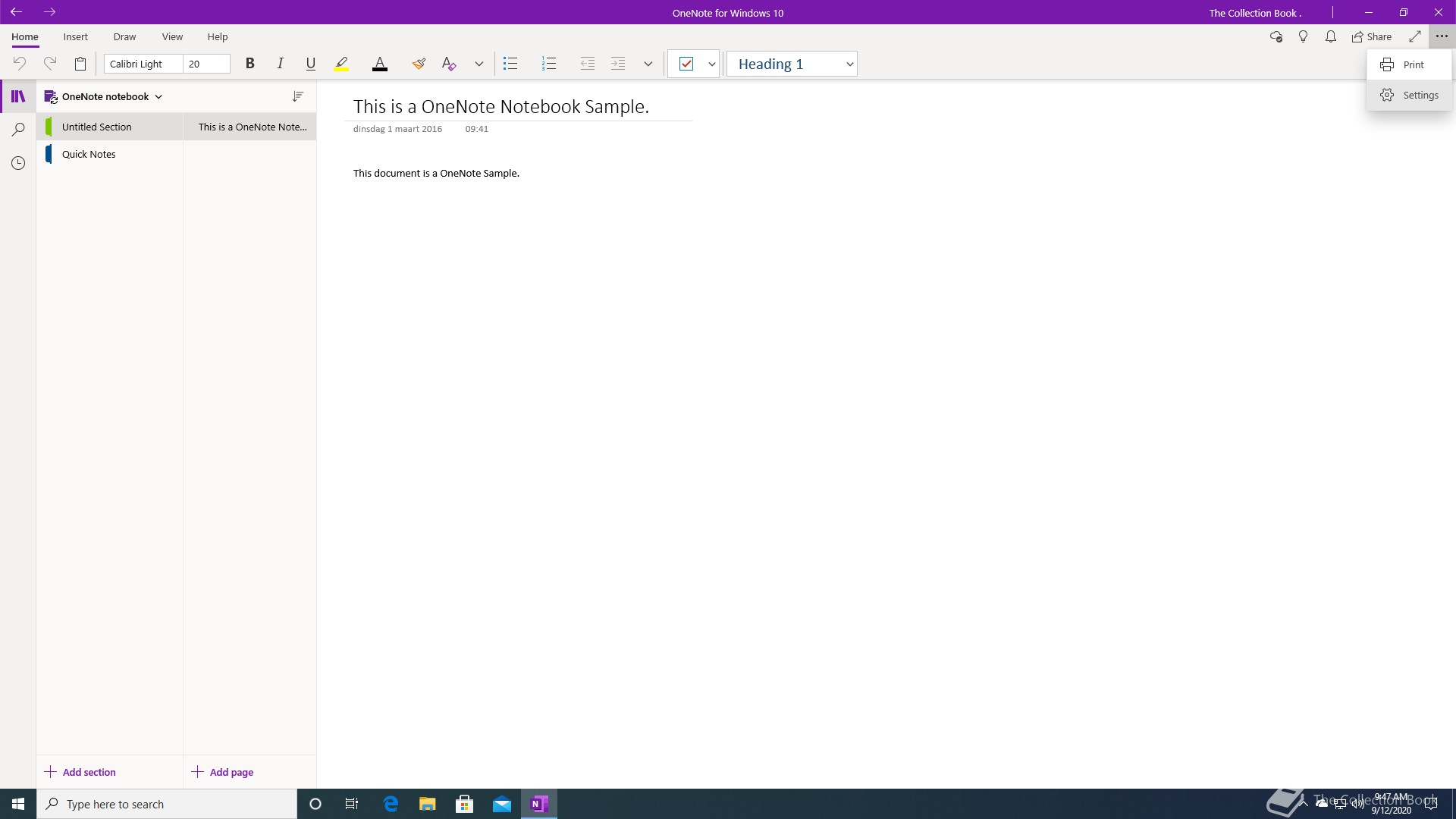The height and width of the screenshot is (819, 1456).
Task: Open the Windows Start menu
Action: [x=18, y=804]
